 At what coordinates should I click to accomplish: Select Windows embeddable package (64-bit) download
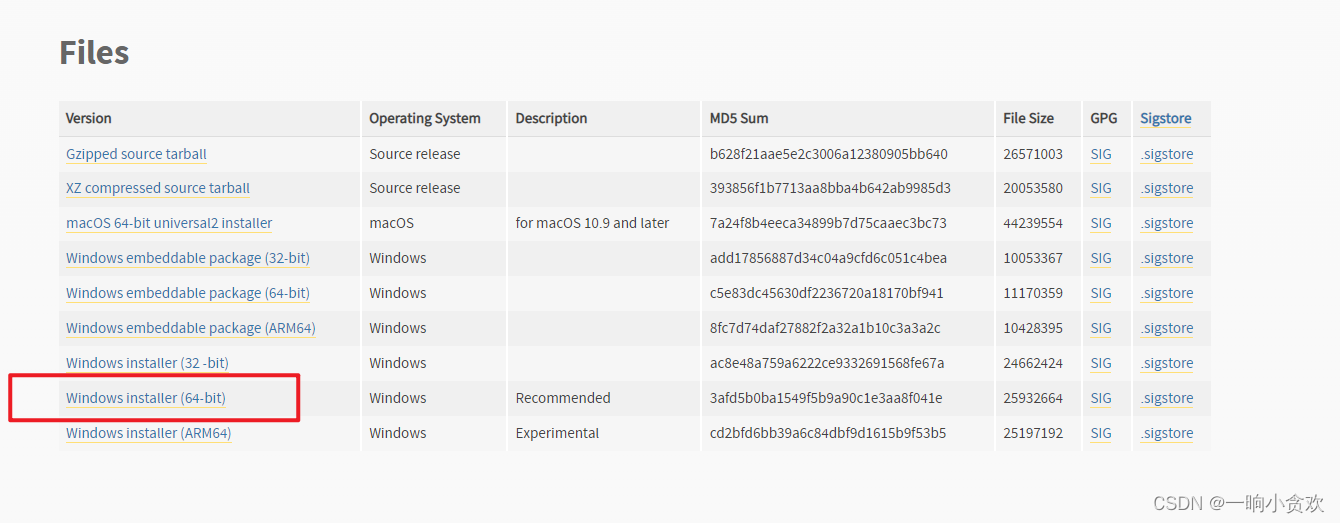[x=188, y=293]
